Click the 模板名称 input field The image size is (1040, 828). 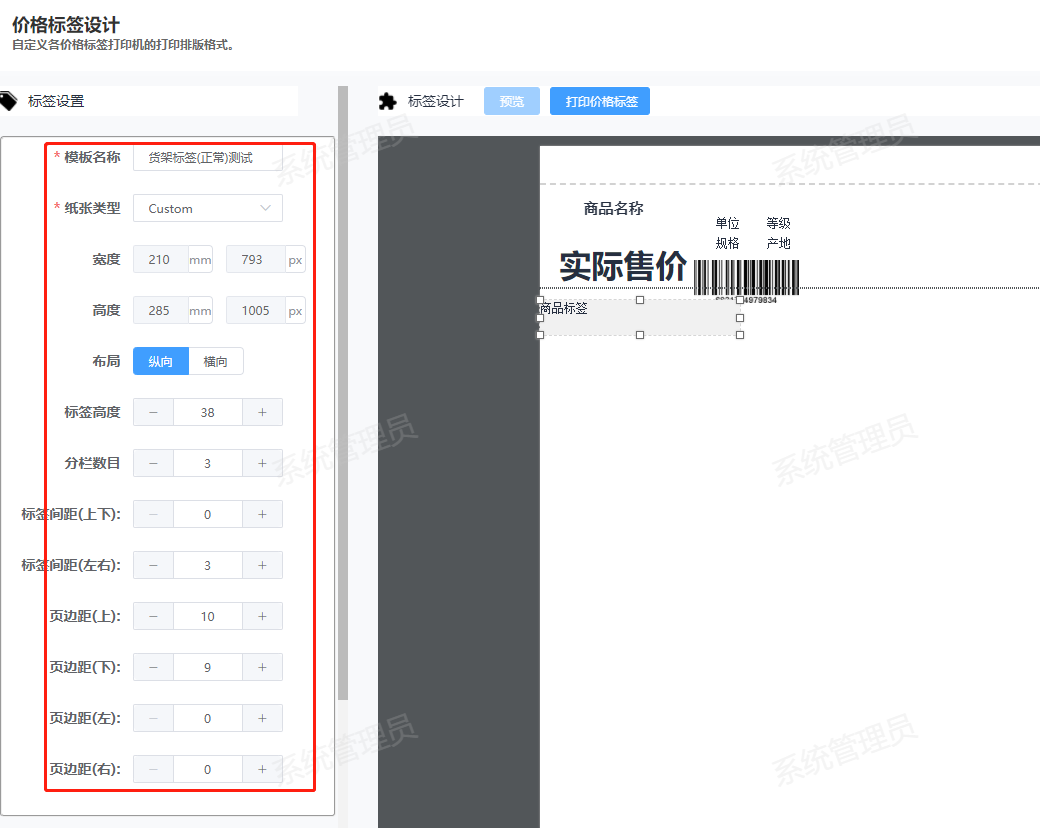tap(208, 157)
